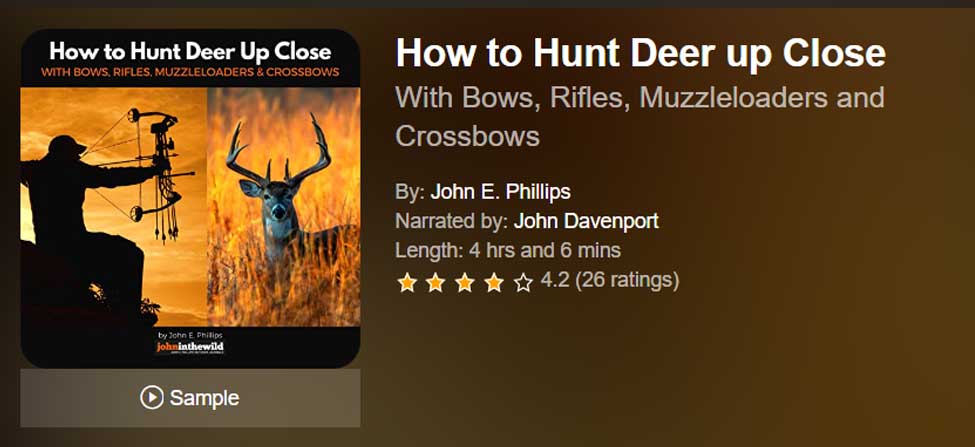Click the second gold rating star
The height and width of the screenshot is (447, 975).
435,283
